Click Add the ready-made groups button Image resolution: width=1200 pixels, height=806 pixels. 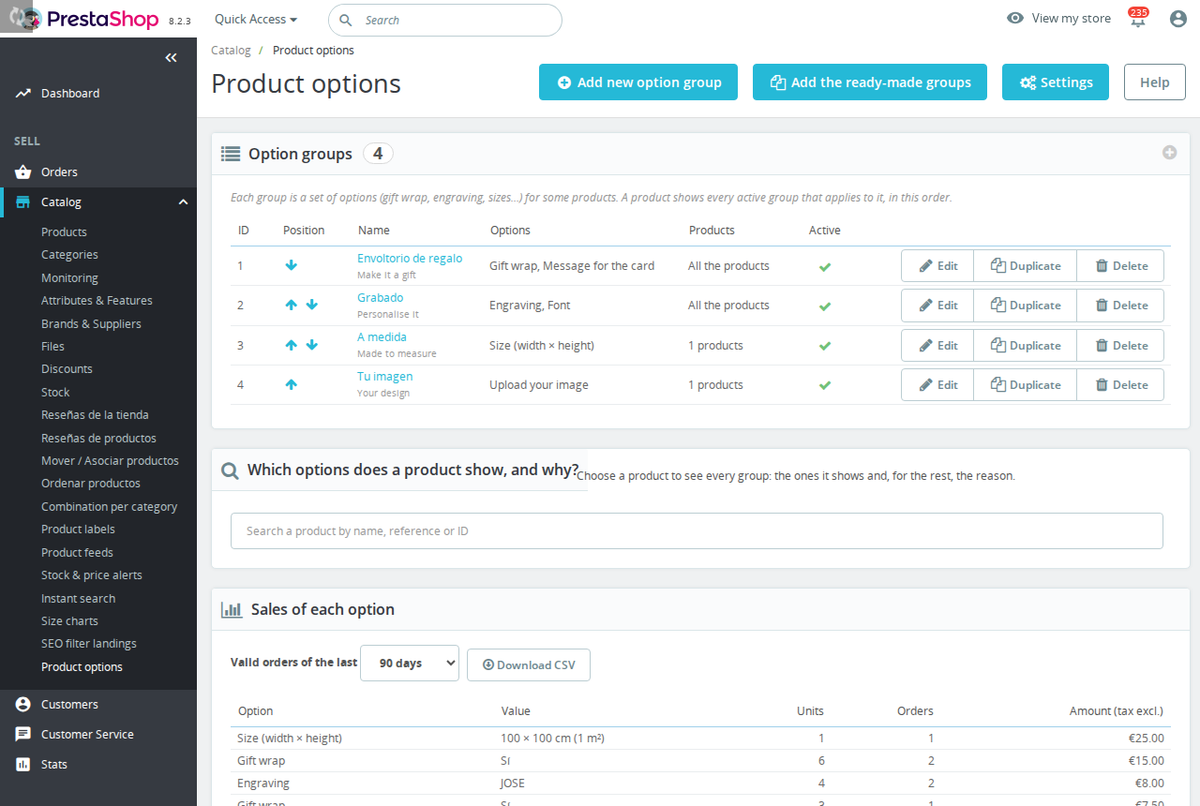870,82
